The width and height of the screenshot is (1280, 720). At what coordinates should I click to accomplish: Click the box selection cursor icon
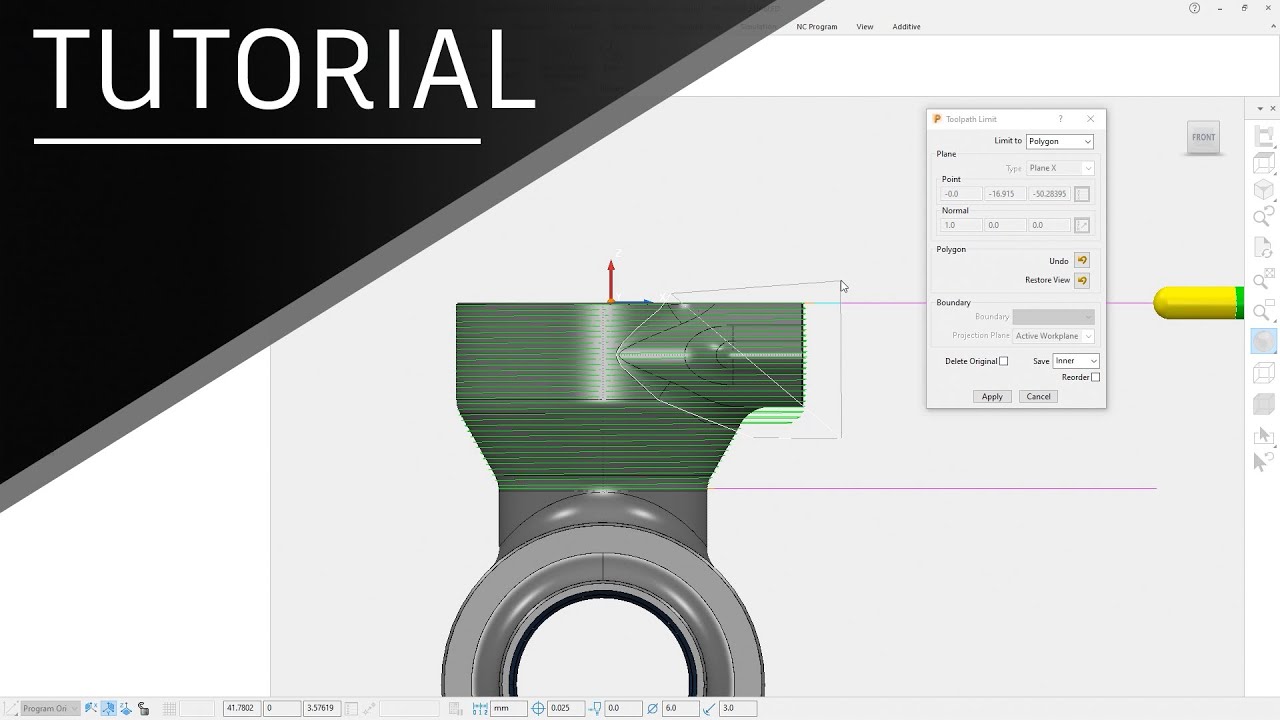[x=1264, y=436]
